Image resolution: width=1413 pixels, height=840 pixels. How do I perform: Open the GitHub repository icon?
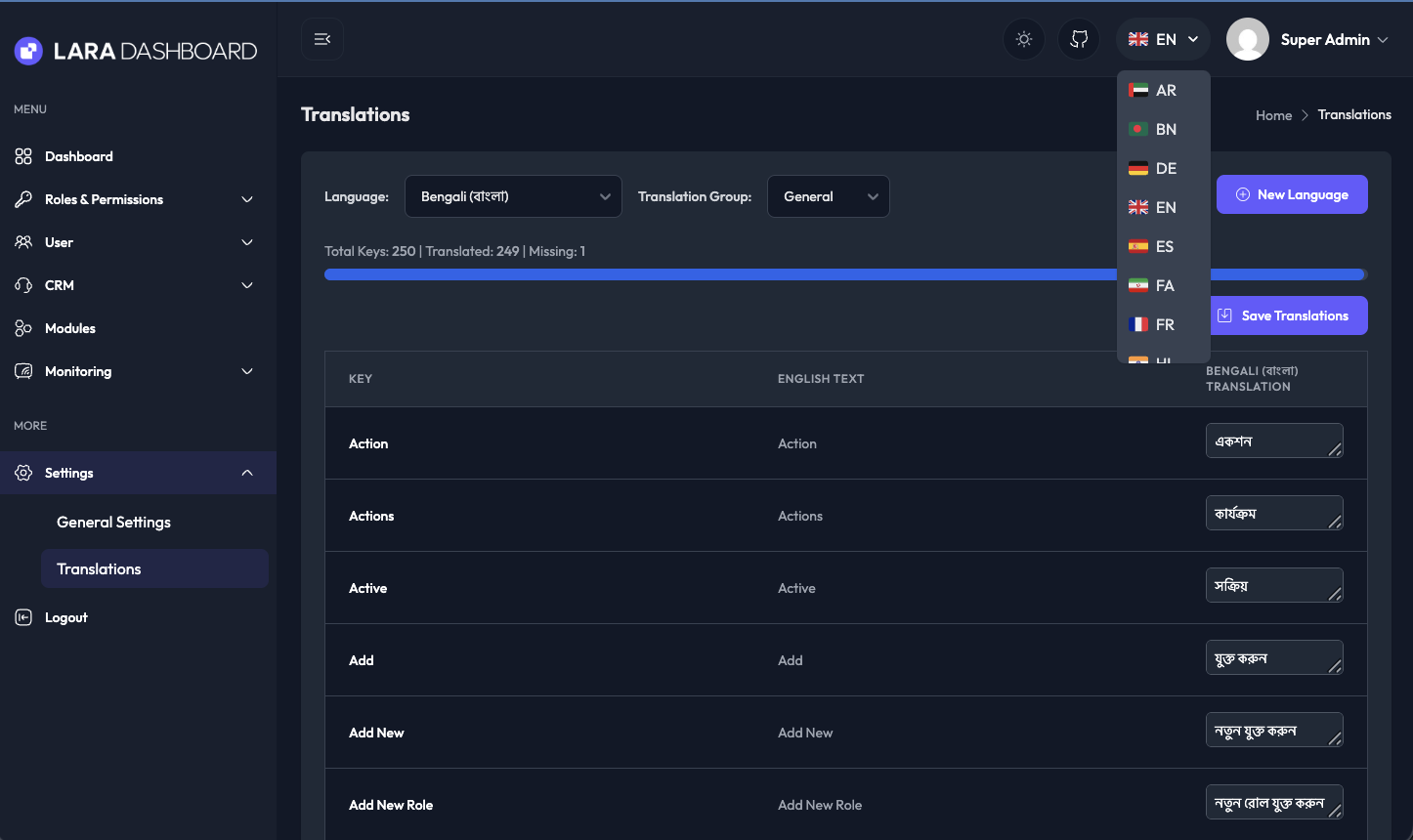(x=1079, y=39)
